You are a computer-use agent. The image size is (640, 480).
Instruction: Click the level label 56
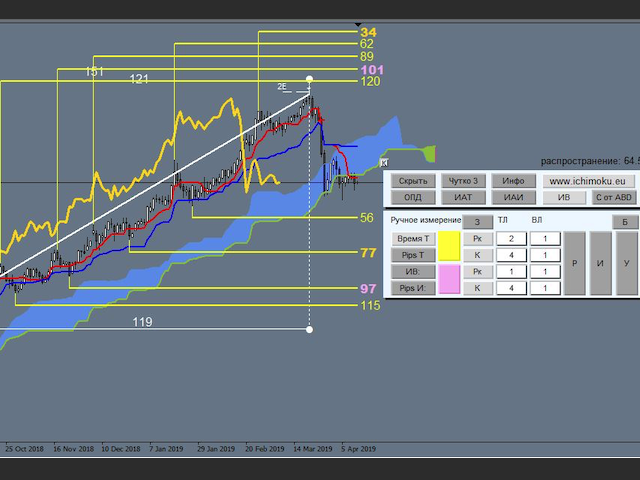(367, 218)
